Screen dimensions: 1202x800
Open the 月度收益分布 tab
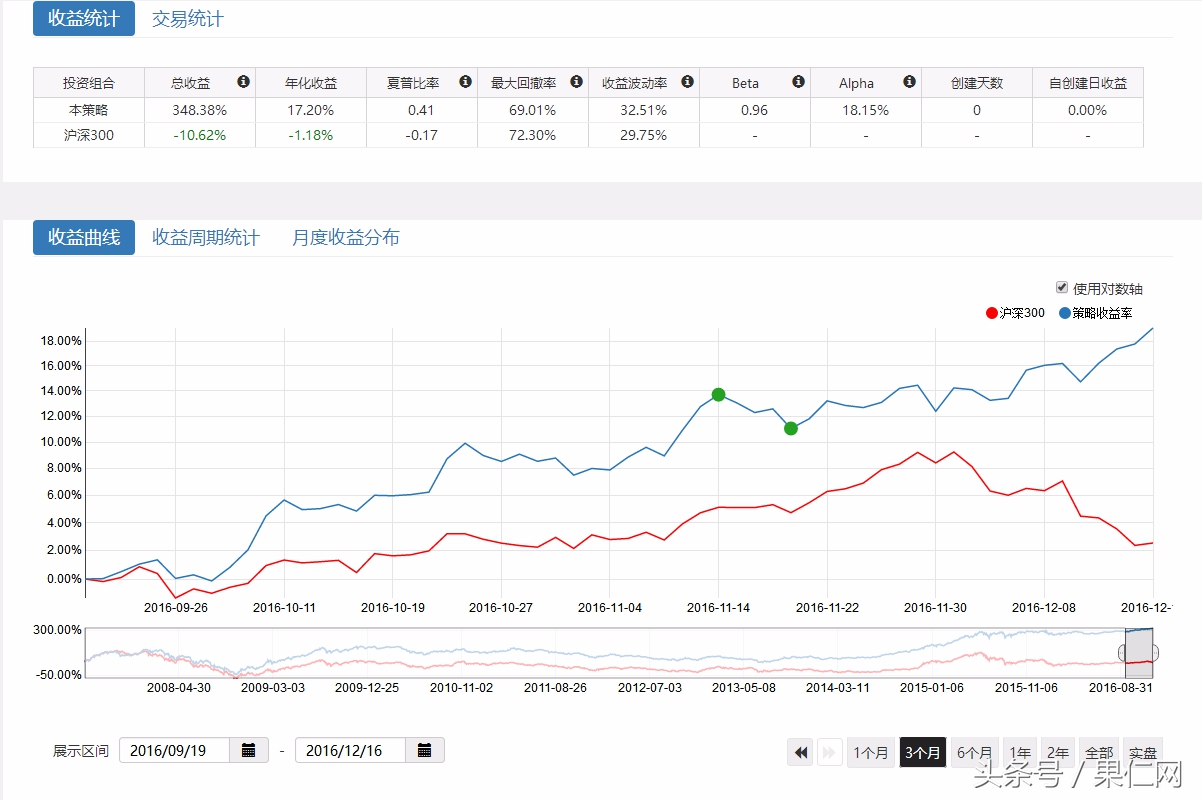[346, 237]
